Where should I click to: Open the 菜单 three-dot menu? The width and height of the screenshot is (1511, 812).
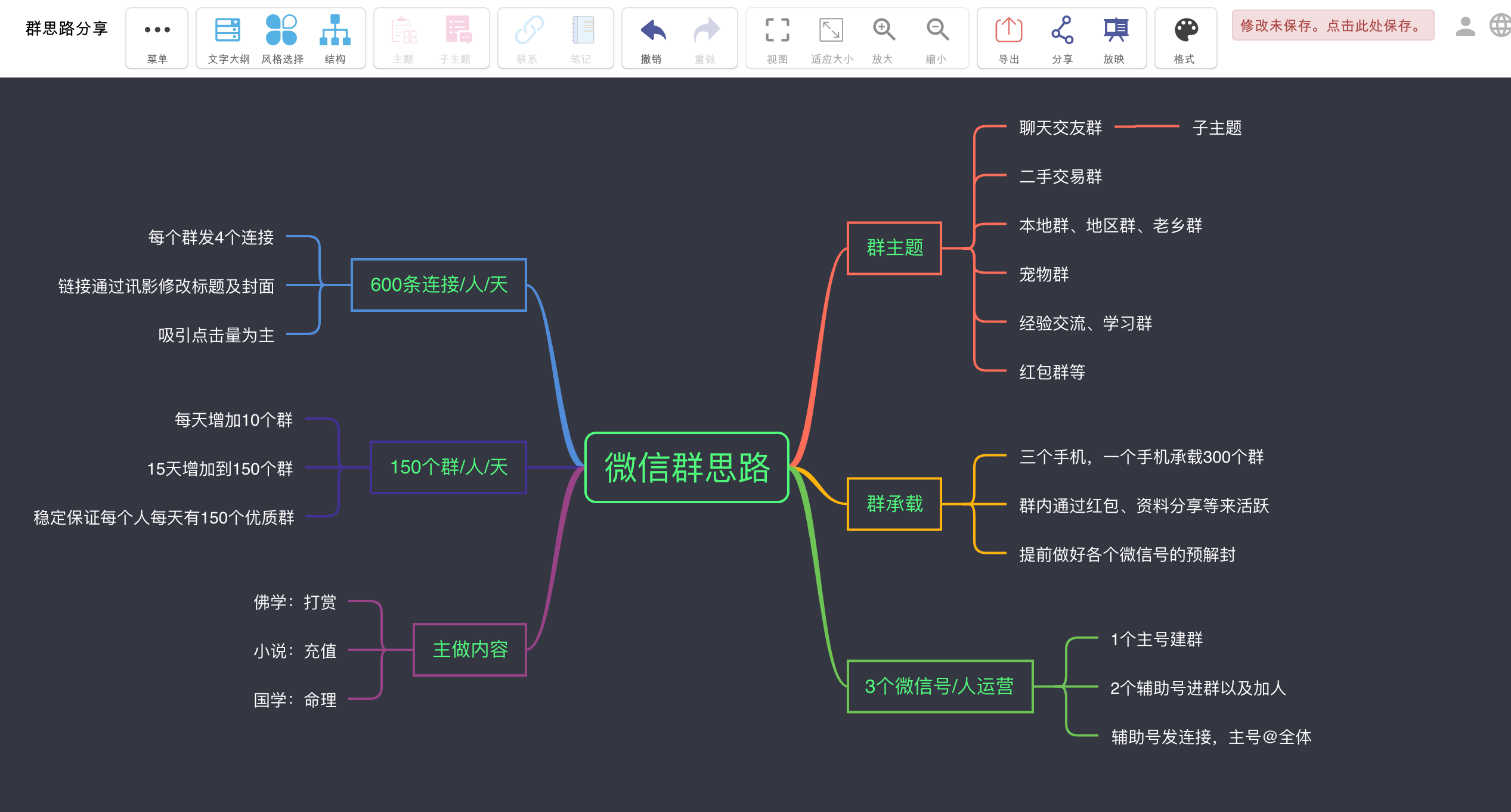pyautogui.click(x=157, y=38)
